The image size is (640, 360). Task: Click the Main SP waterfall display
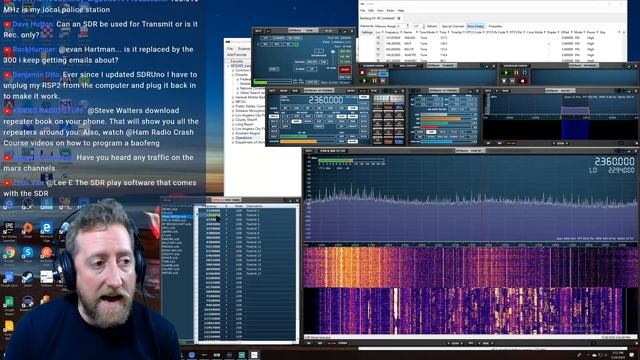(469, 290)
